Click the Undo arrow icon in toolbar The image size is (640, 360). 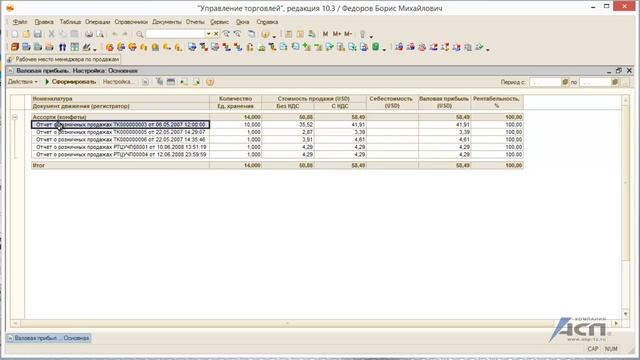click(x=115, y=34)
